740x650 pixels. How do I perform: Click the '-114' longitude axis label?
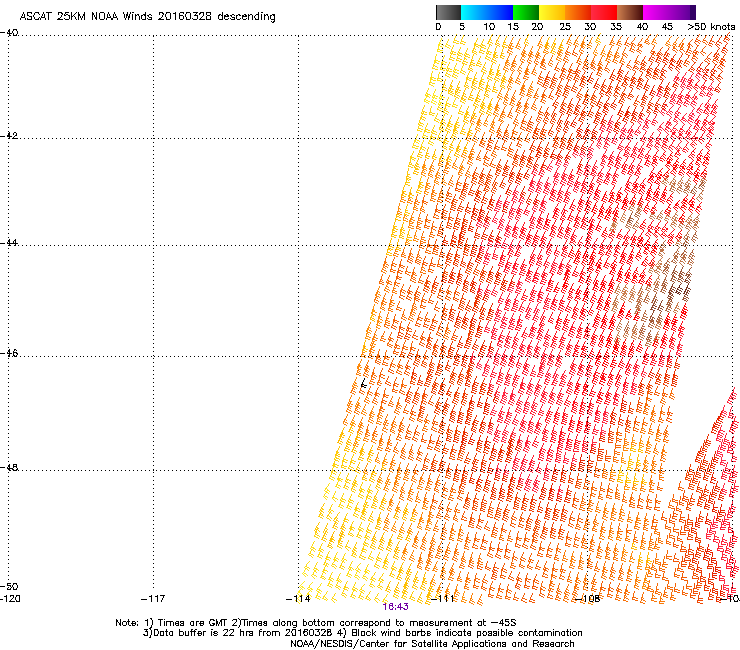click(298, 599)
